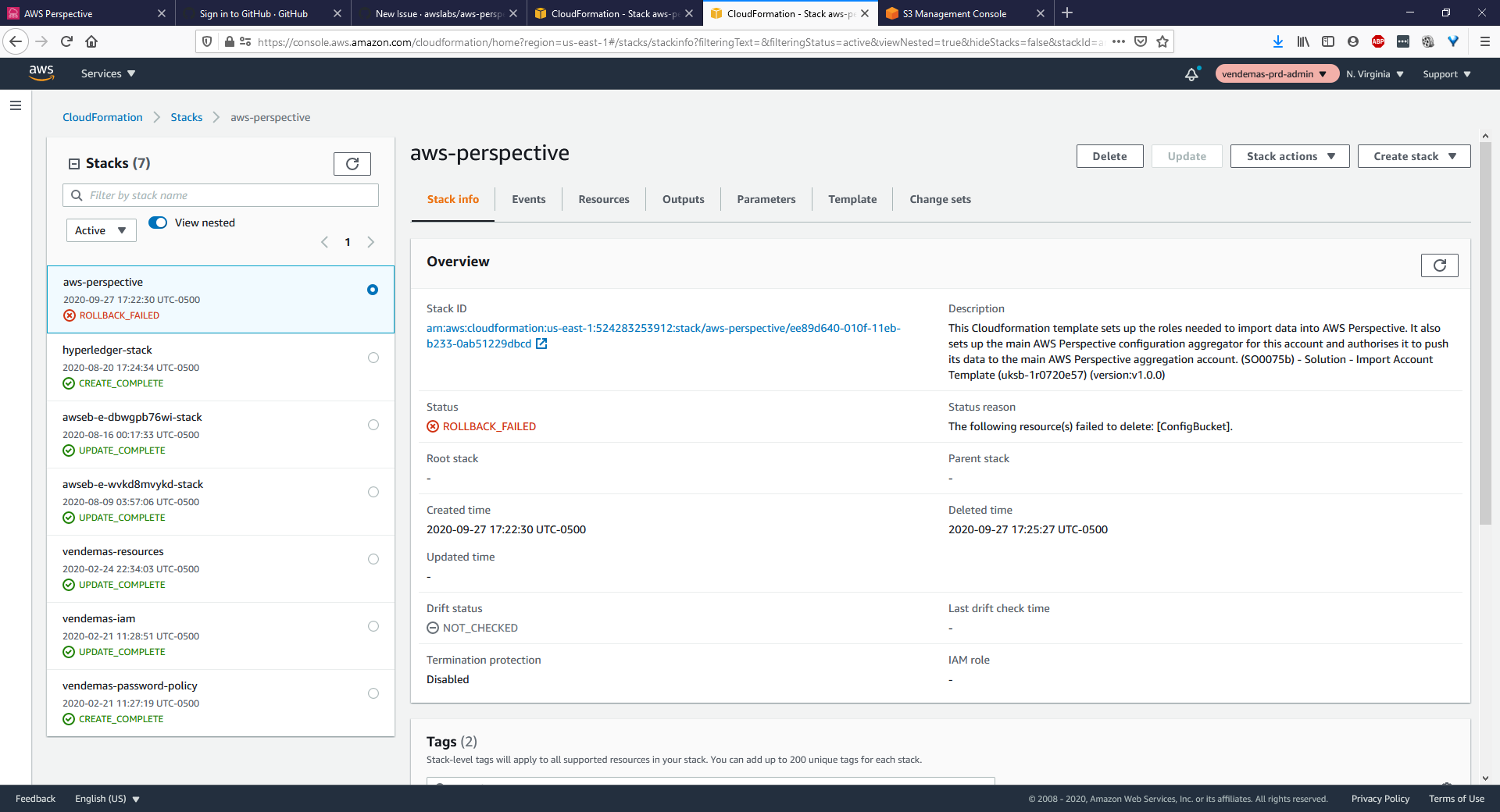
Task: Open the Active status filter dropdown
Action: [101, 230]
